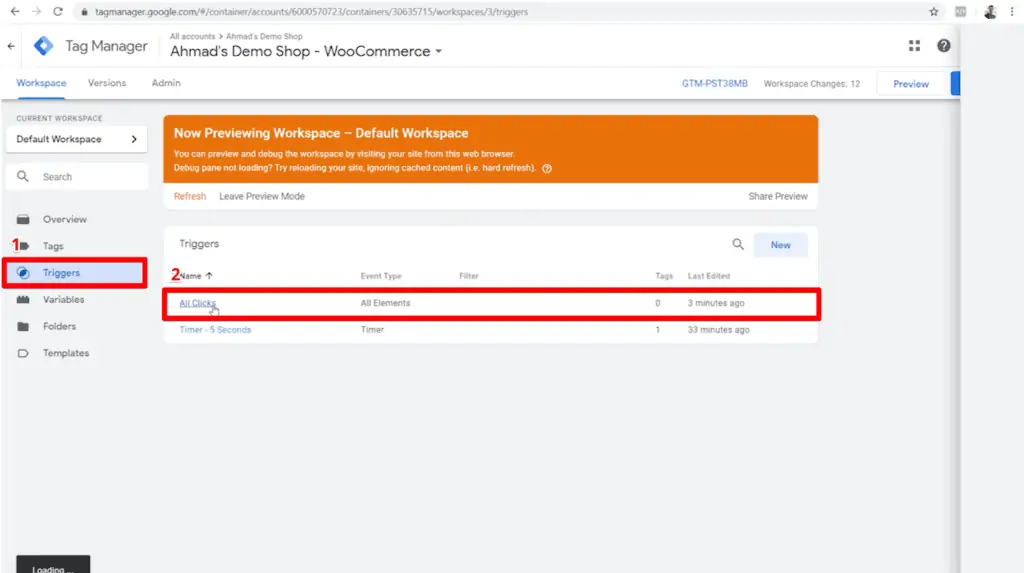This screenshot has height=573, width=1024.
Task: Click the browser back arrow
Action: (15, 12)
